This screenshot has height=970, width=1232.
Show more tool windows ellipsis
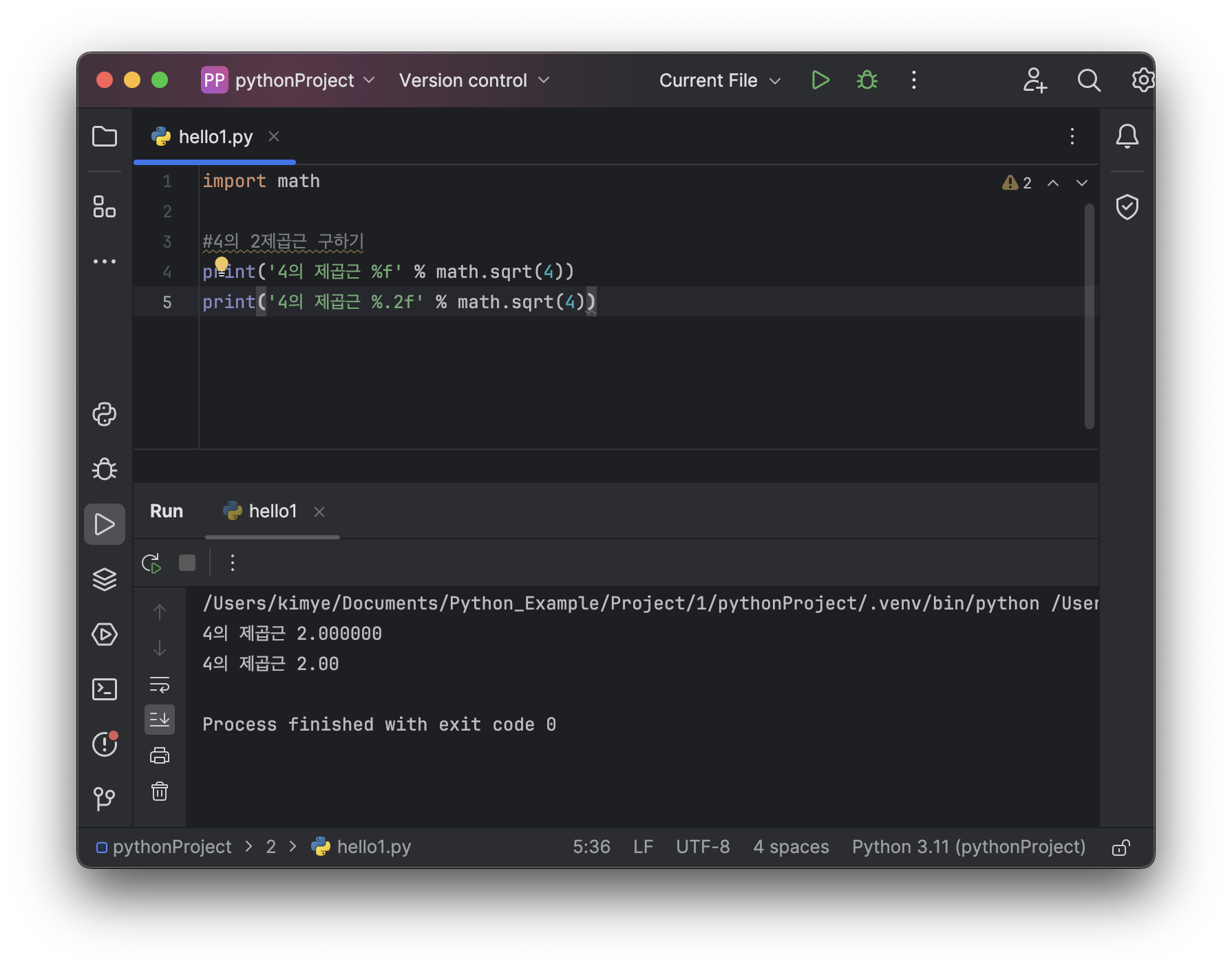click(105, 261)
